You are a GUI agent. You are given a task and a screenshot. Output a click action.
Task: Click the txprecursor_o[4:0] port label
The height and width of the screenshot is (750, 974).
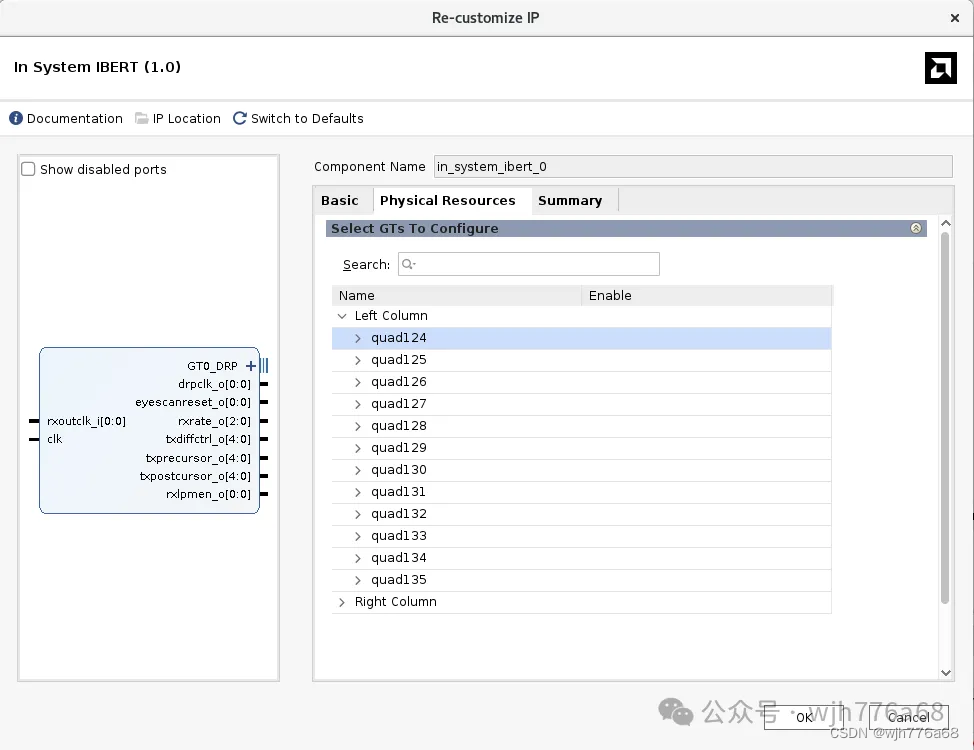point(198,458)
